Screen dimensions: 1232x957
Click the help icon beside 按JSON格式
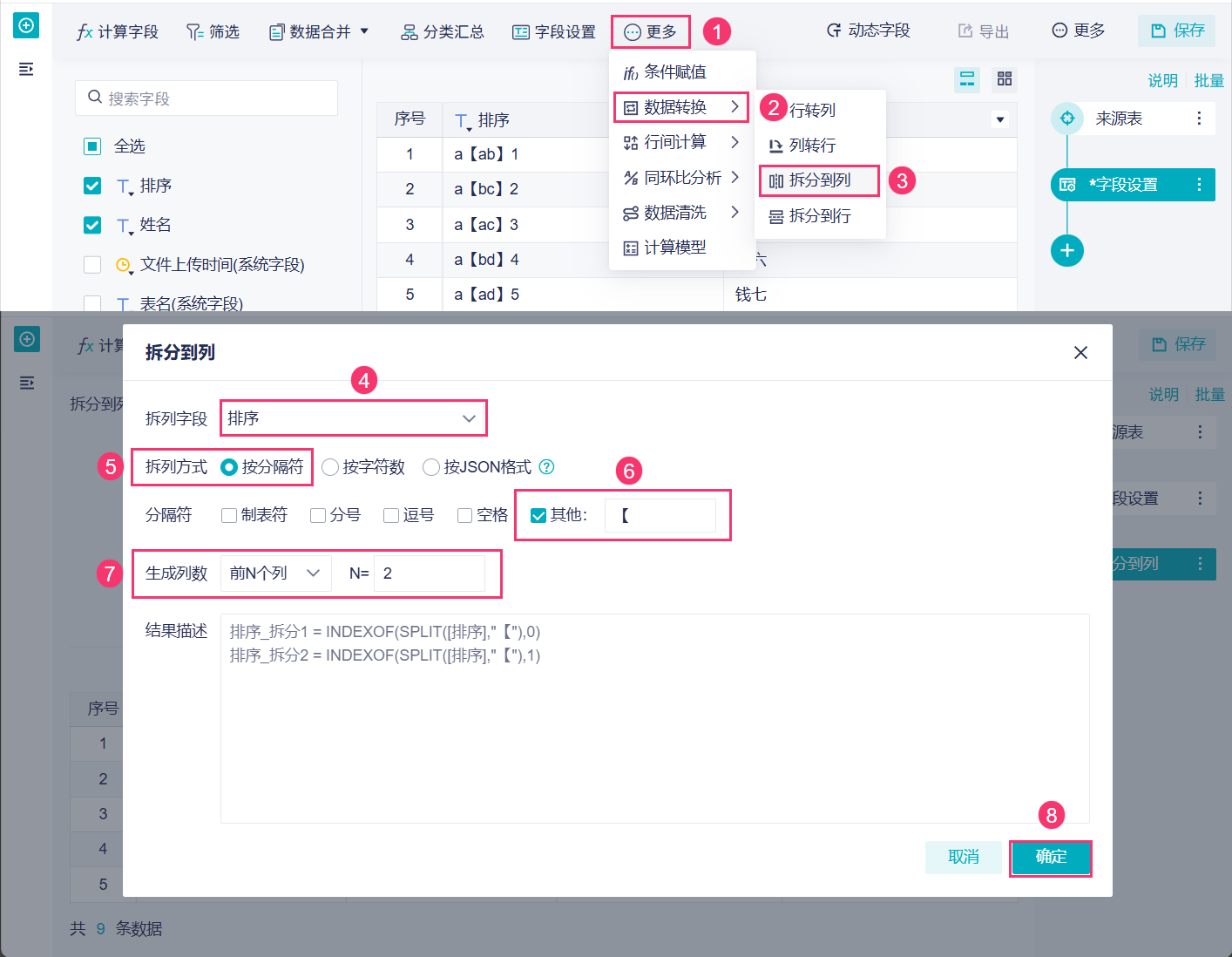click(x=546, y=467)
